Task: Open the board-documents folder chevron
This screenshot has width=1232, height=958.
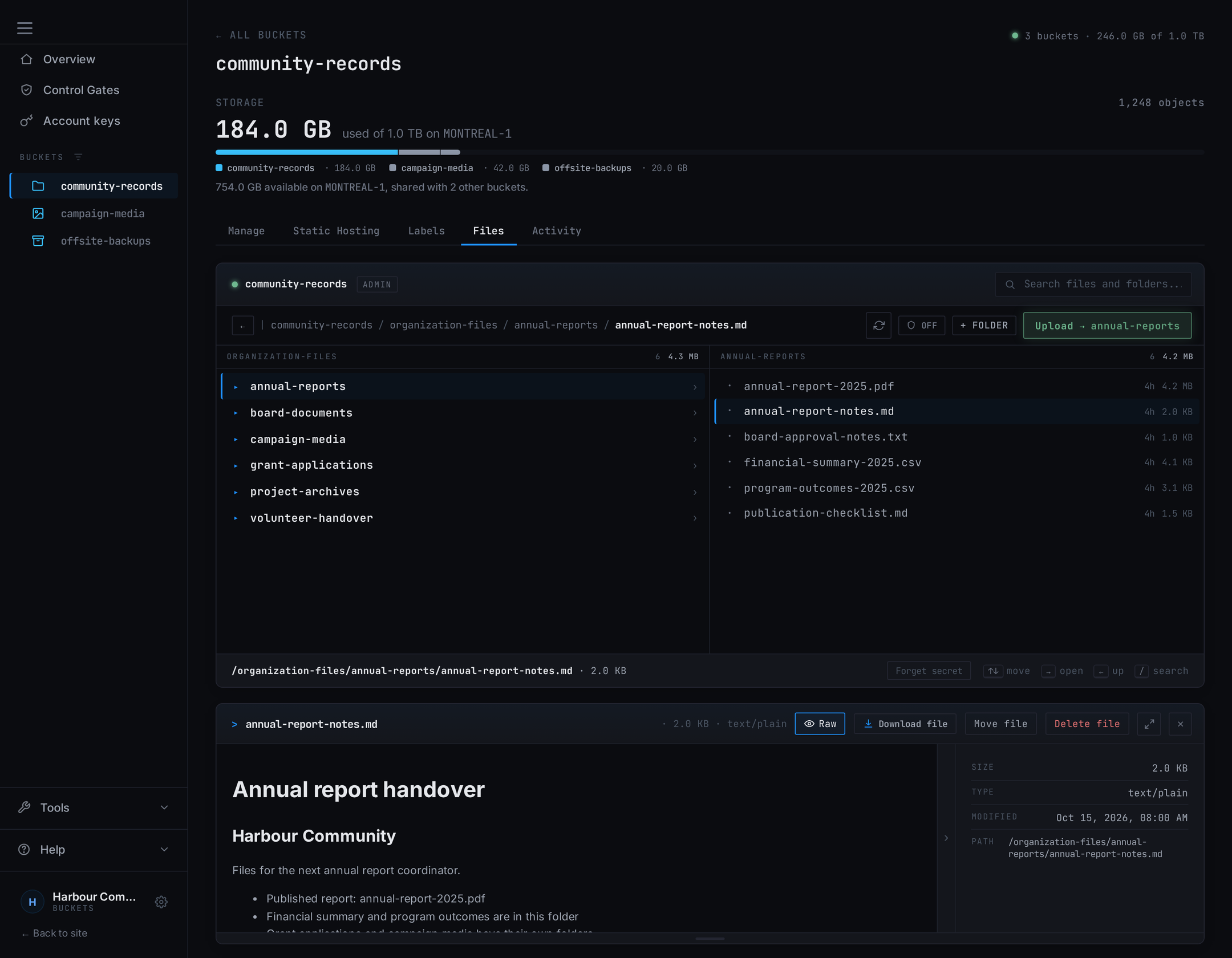Action: click(x=695, y=413)
